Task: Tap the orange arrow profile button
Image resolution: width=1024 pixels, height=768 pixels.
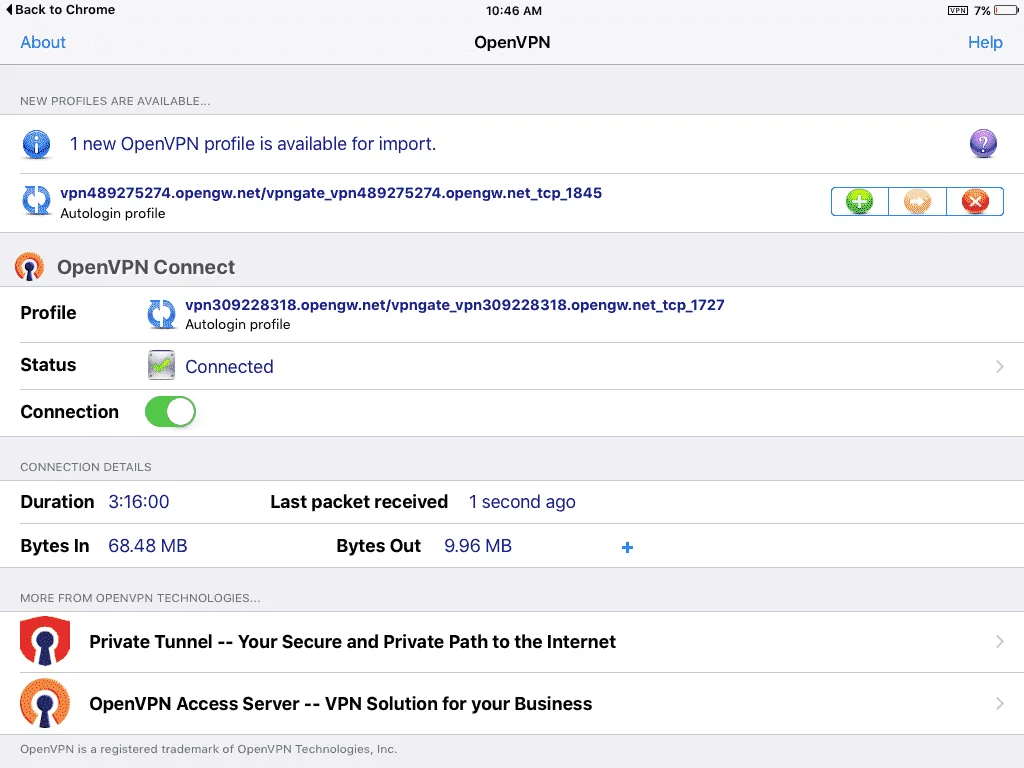Action: pos(917,201)
